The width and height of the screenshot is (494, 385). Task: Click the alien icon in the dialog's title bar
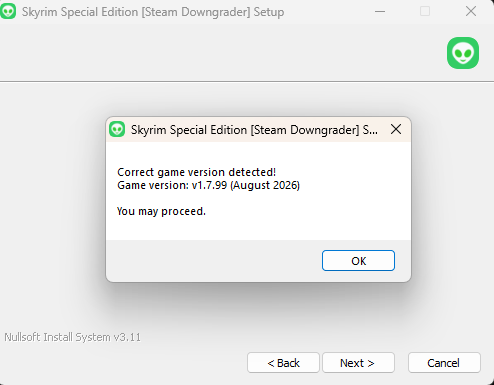[x=117, y=129]
